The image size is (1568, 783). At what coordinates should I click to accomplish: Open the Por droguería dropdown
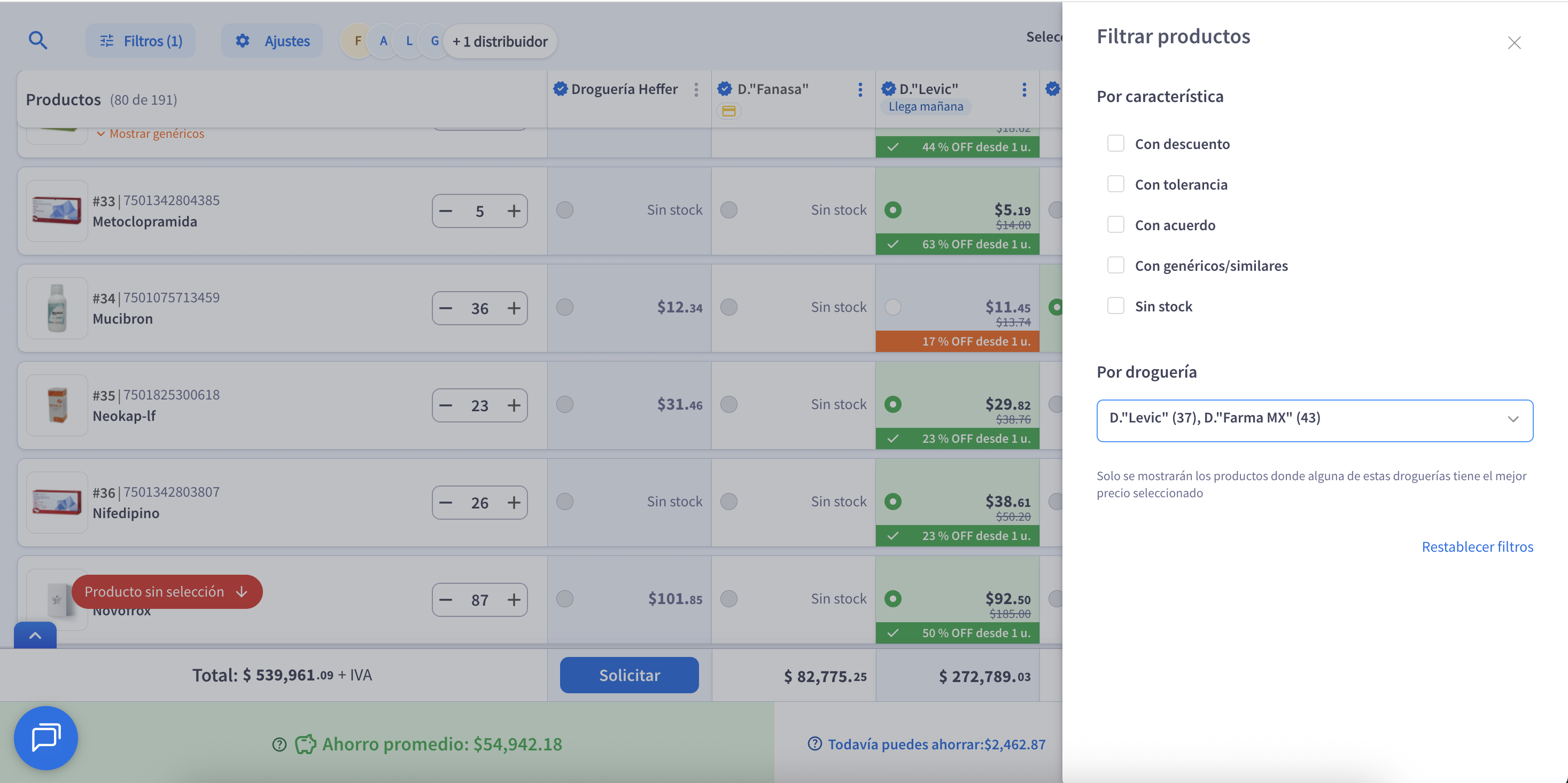[x=1314, y=420]
